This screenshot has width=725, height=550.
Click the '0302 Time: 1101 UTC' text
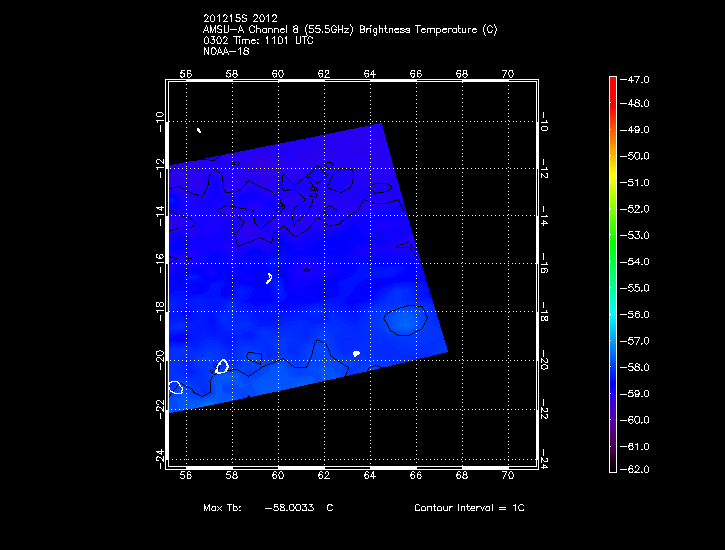click(258, 40)
